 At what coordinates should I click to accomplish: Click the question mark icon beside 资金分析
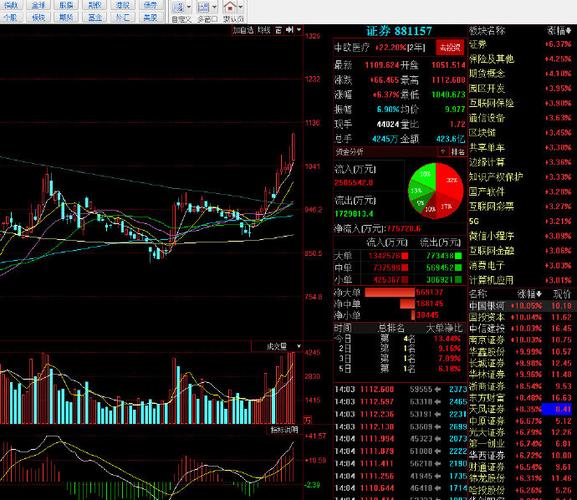pyautogui.click(x=443, y=151)
